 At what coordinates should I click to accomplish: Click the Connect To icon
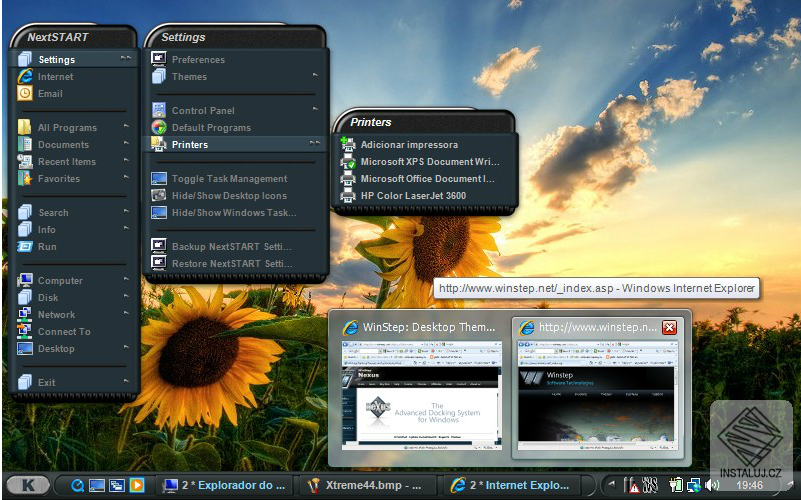tap(25, 331)
